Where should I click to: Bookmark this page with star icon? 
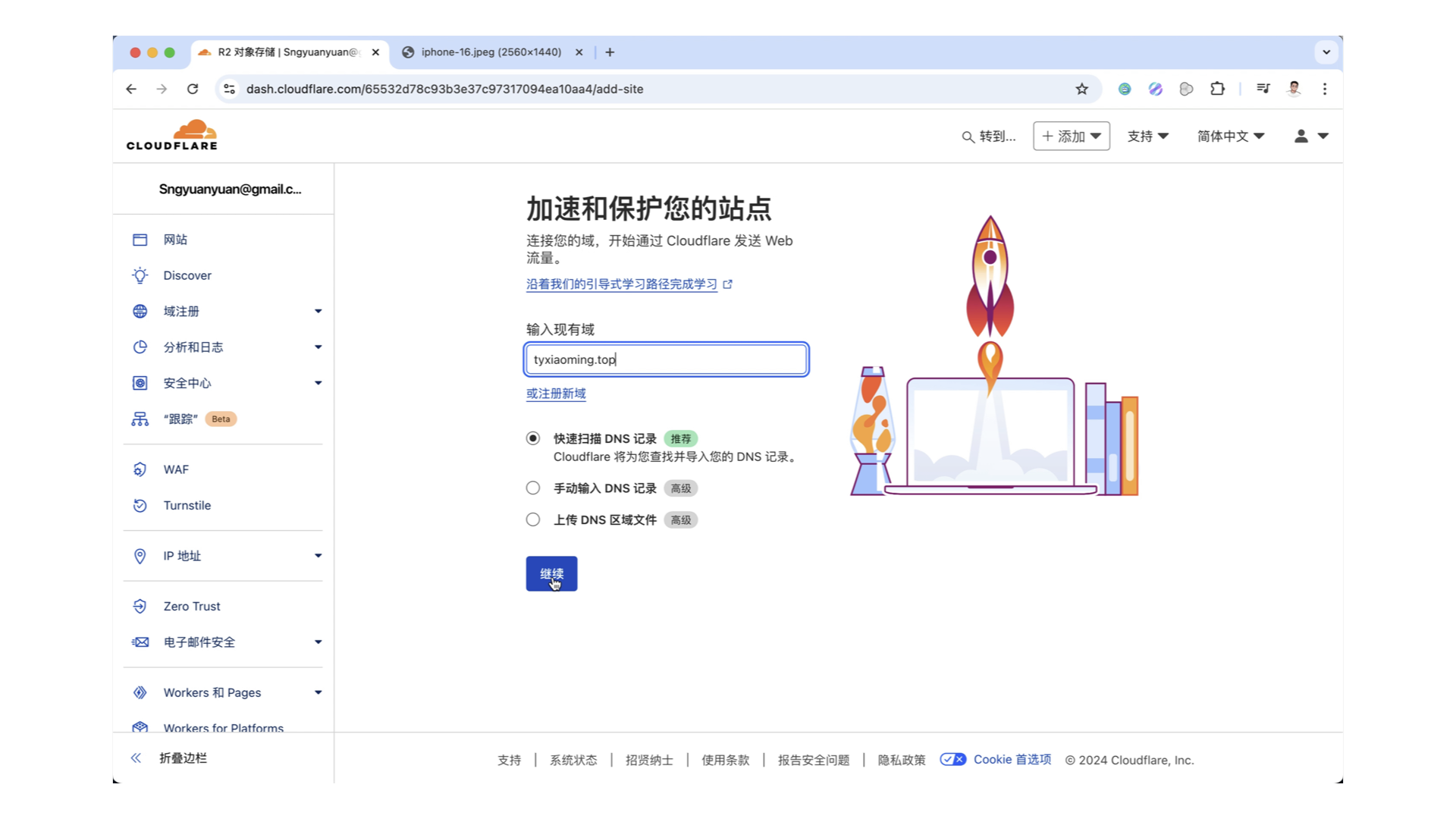1081,89
